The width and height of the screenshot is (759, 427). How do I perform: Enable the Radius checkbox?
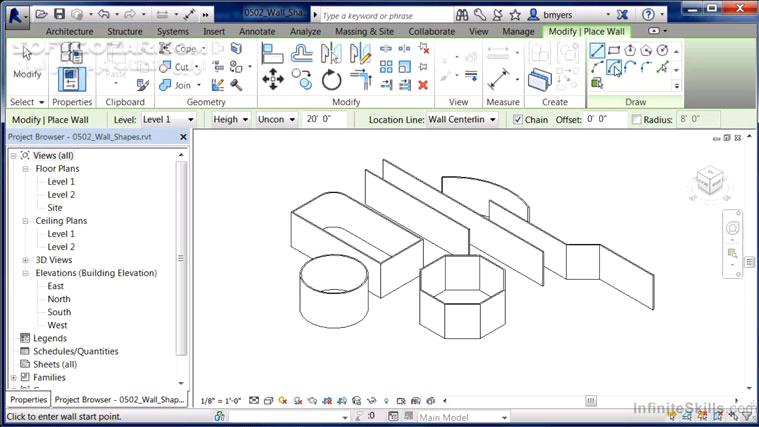[x=637, y=120]
